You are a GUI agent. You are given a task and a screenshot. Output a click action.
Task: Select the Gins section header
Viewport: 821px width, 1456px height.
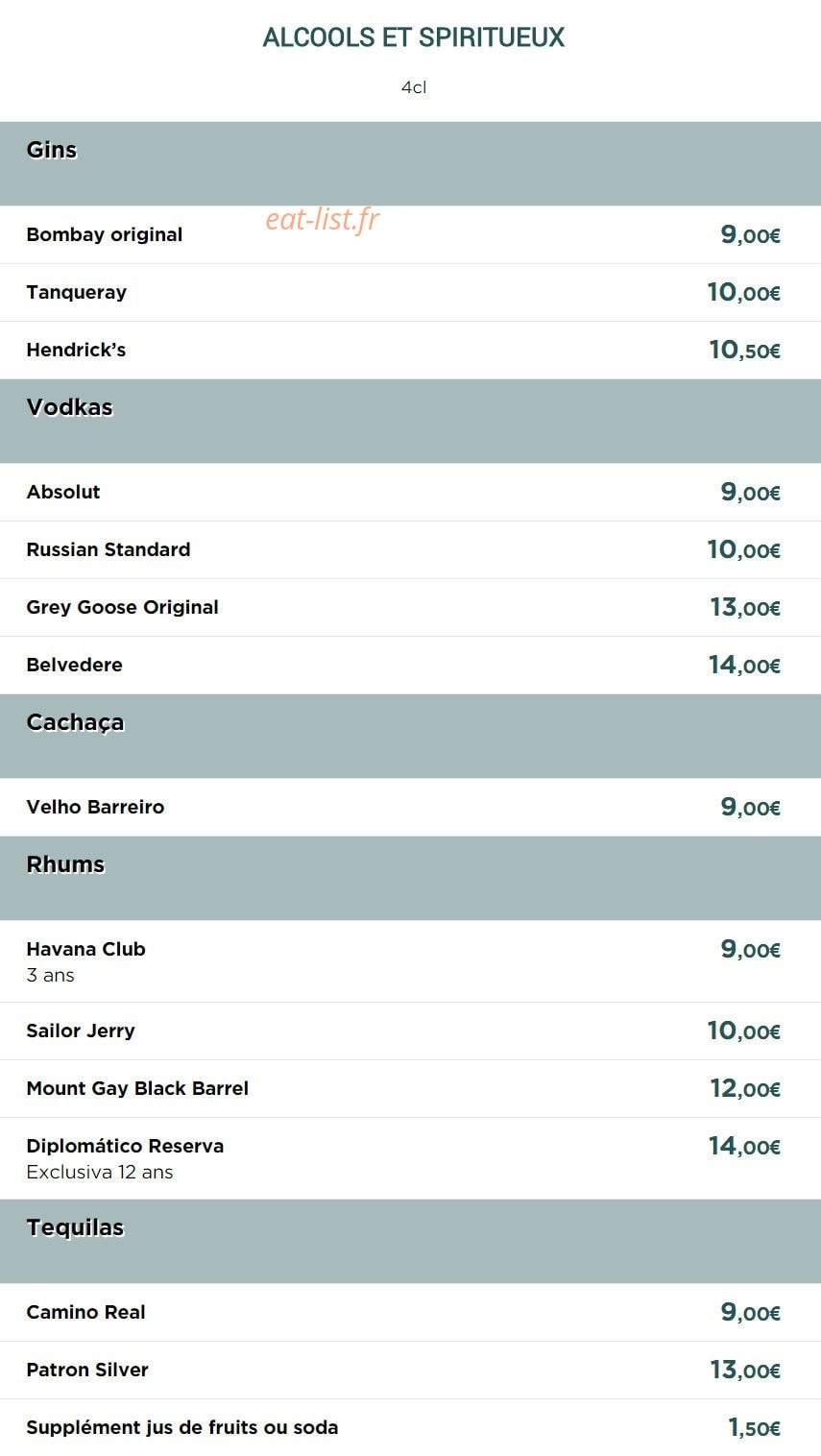pyautogui.click(x=410, y=163)
